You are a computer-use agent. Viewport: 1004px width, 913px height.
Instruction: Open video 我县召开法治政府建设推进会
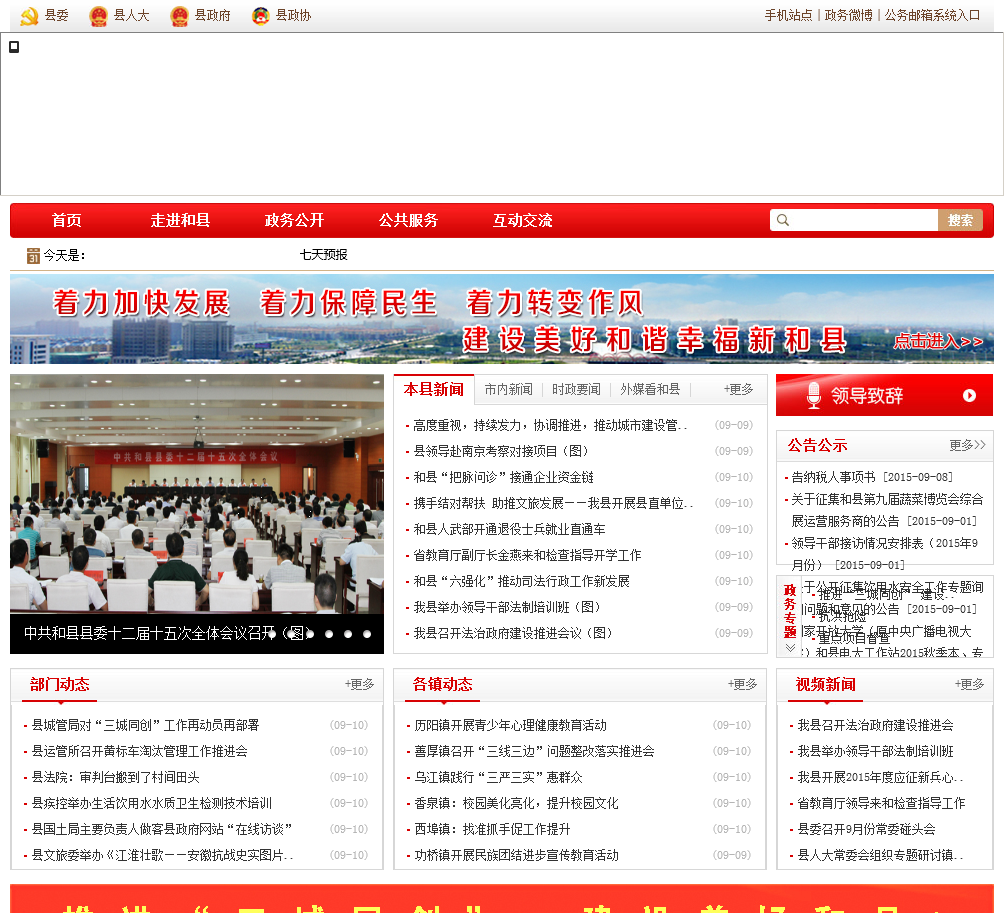pos(876,725)
